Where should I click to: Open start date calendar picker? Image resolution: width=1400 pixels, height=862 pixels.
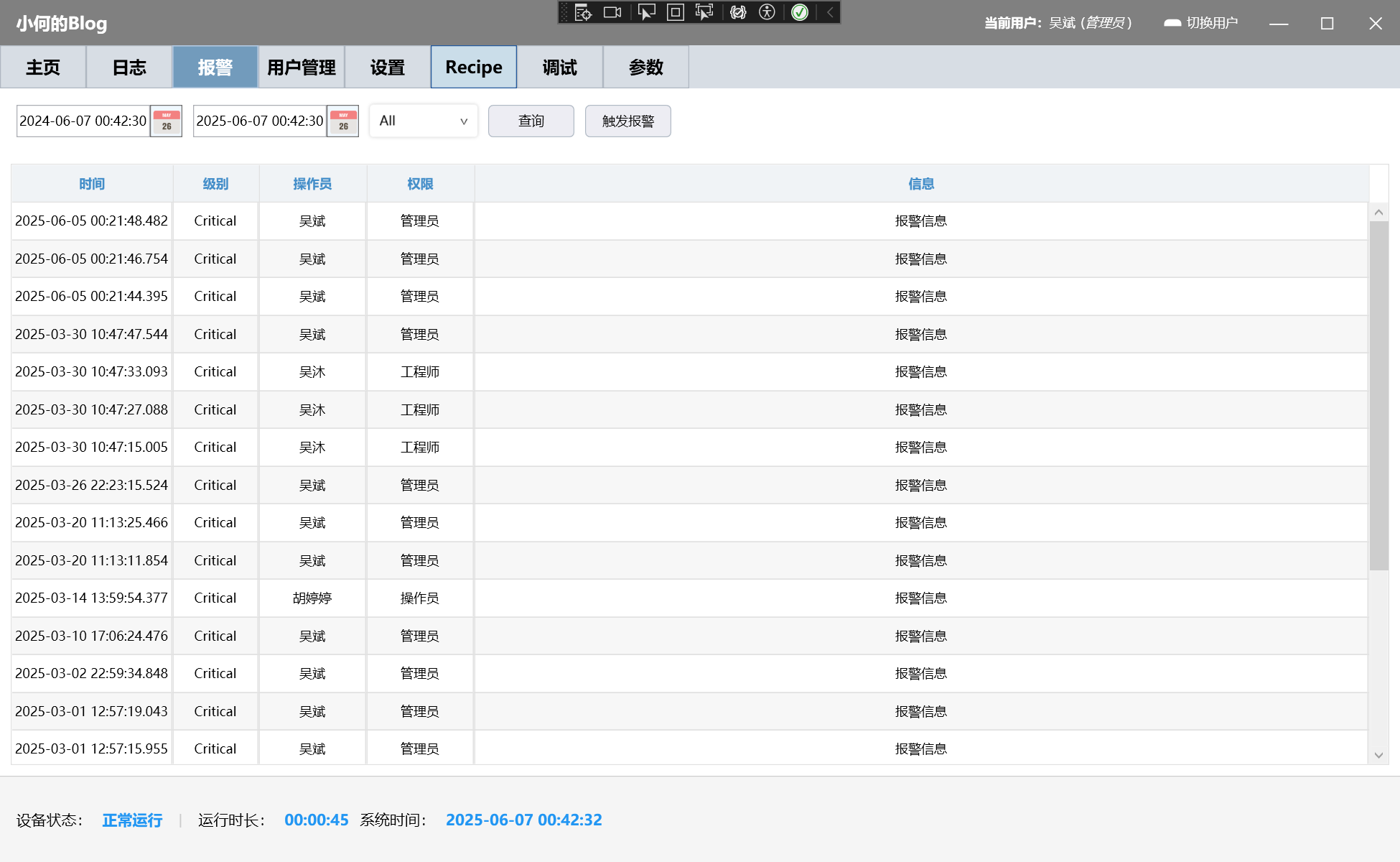pyautogui.click(x=167, y=121)
